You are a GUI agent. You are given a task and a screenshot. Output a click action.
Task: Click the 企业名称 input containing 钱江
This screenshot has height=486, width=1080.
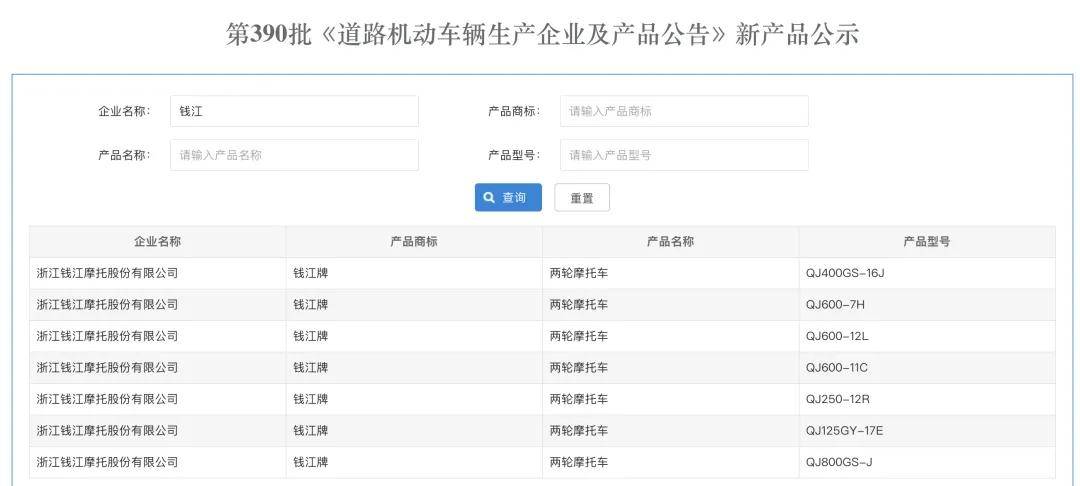pos(294,111)
